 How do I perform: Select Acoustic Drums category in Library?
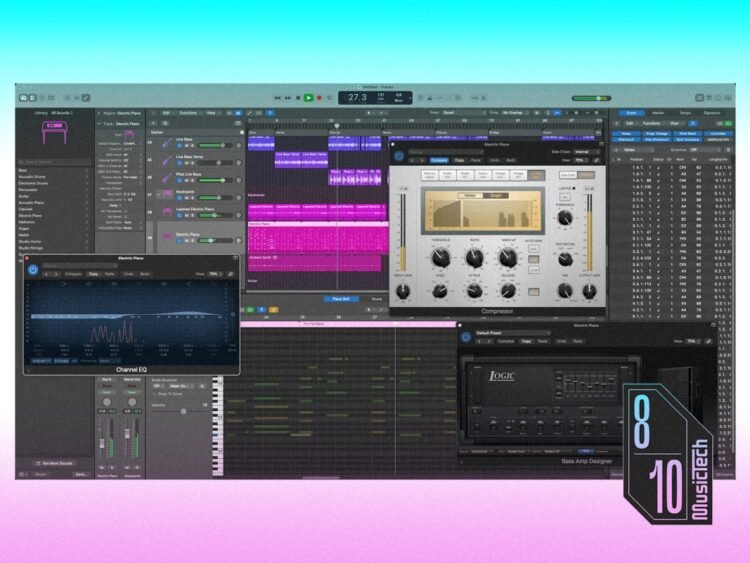coord(54,177)
